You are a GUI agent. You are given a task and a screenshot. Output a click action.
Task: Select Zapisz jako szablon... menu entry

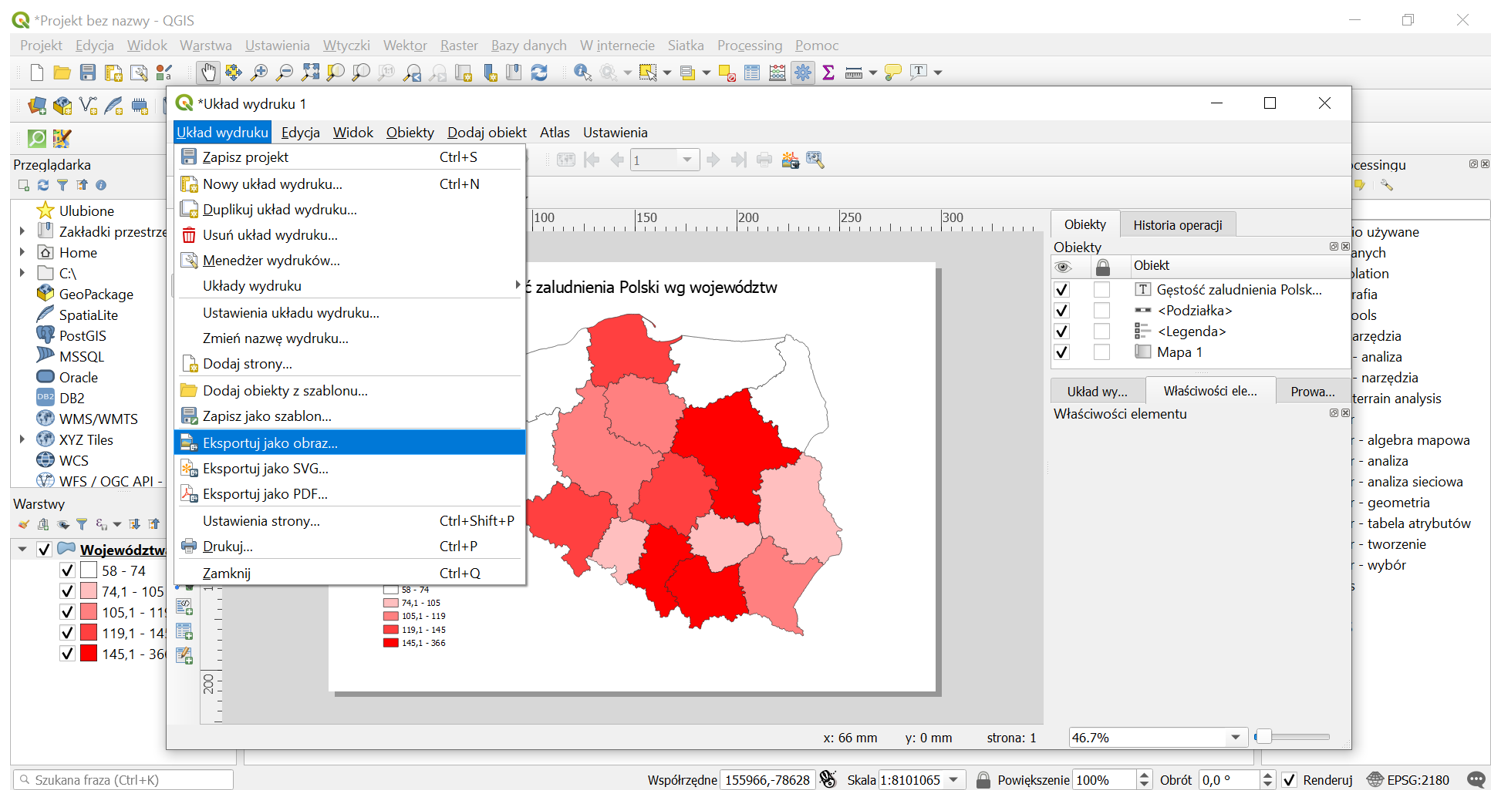pos(349,416)
